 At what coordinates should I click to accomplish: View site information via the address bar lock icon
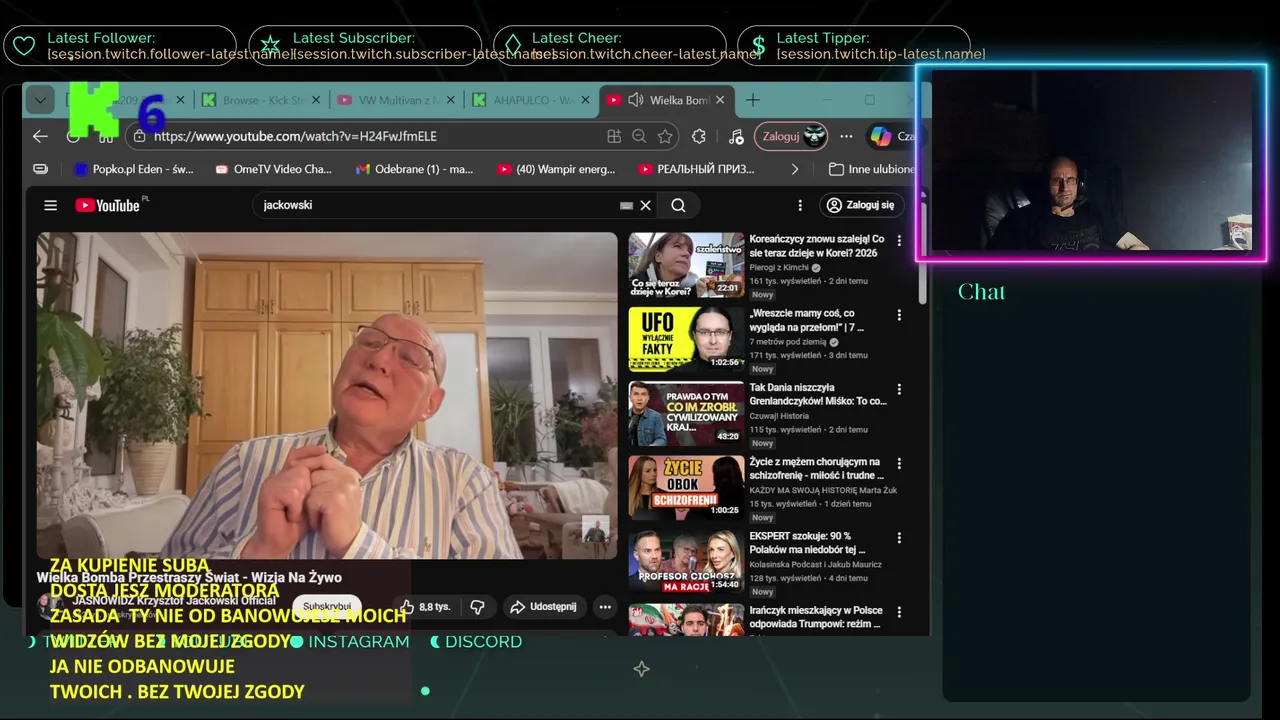[139, 136]
